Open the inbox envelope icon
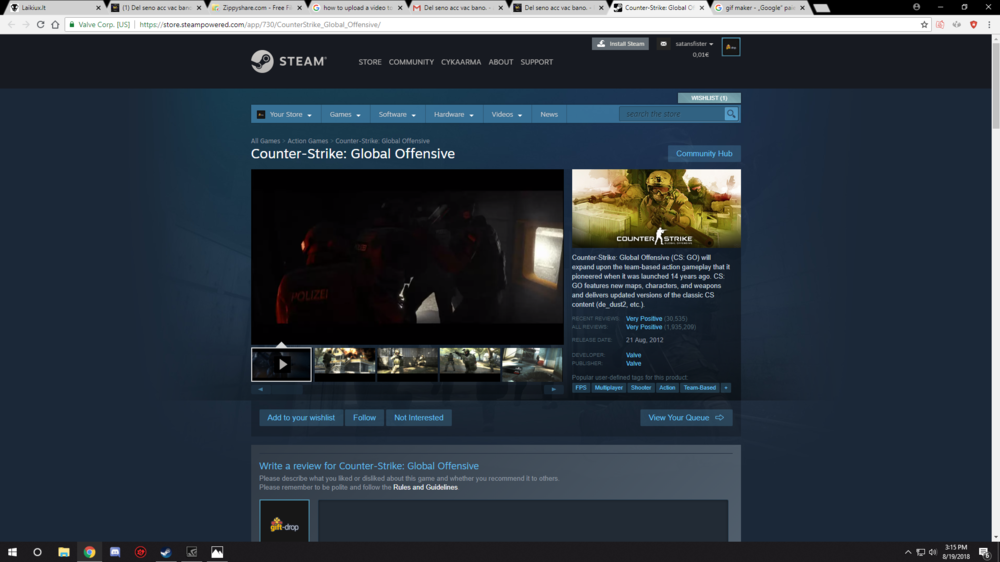Viewport: 1000px width, 562px height. pos(663,43)
